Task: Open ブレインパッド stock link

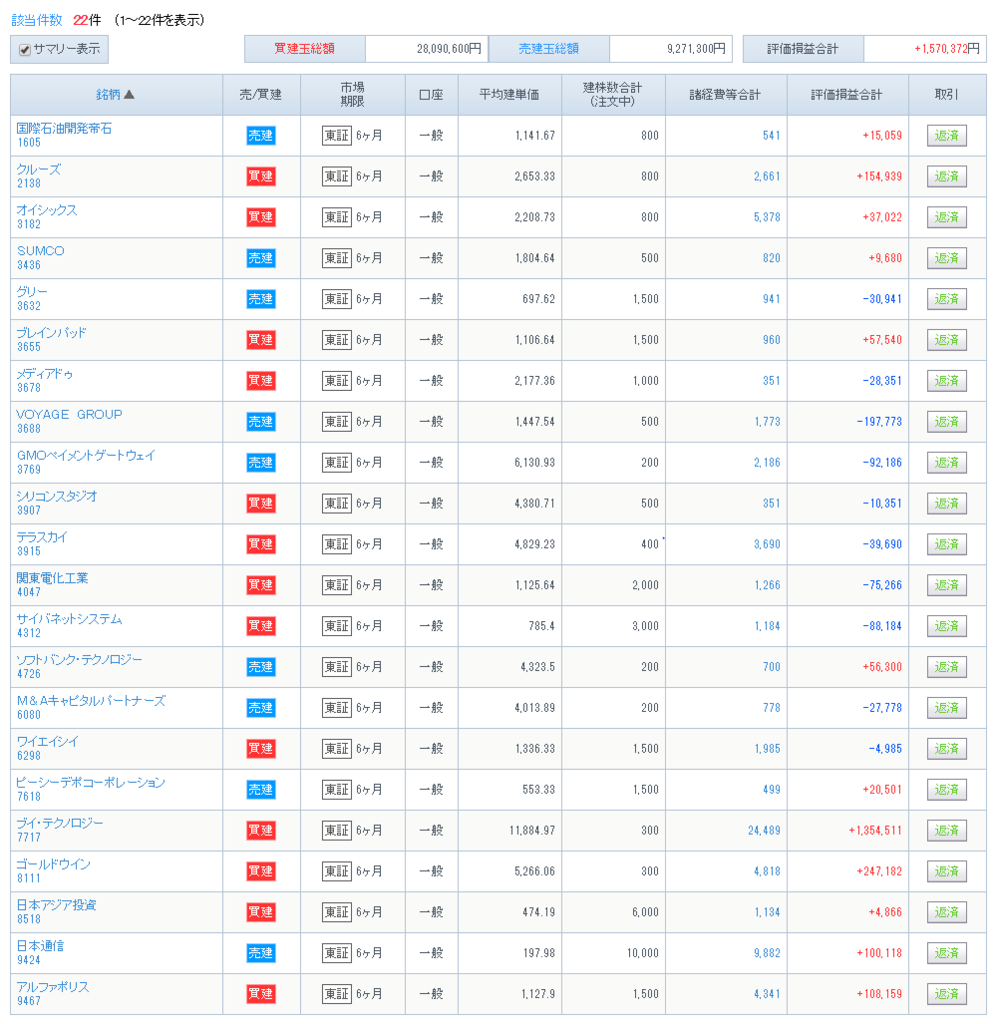Action: pos(51,333)
